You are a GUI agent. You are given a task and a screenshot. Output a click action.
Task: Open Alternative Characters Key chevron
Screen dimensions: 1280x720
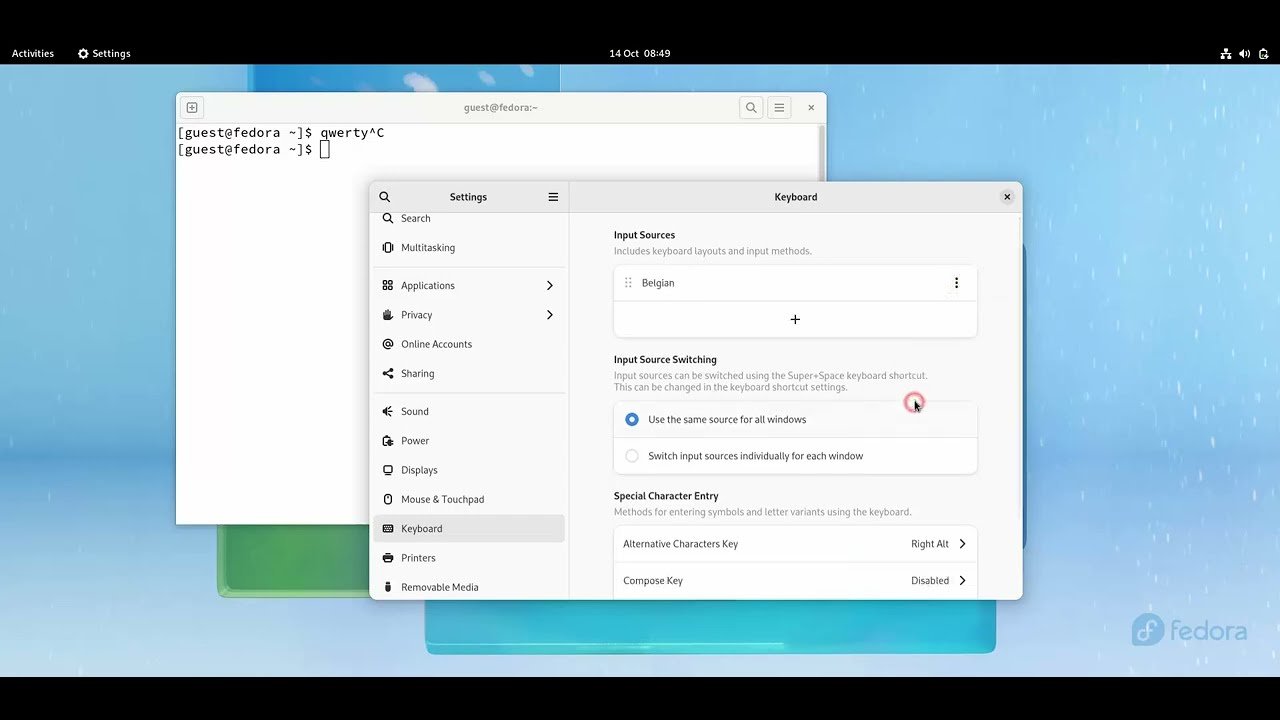coord(962,544)
